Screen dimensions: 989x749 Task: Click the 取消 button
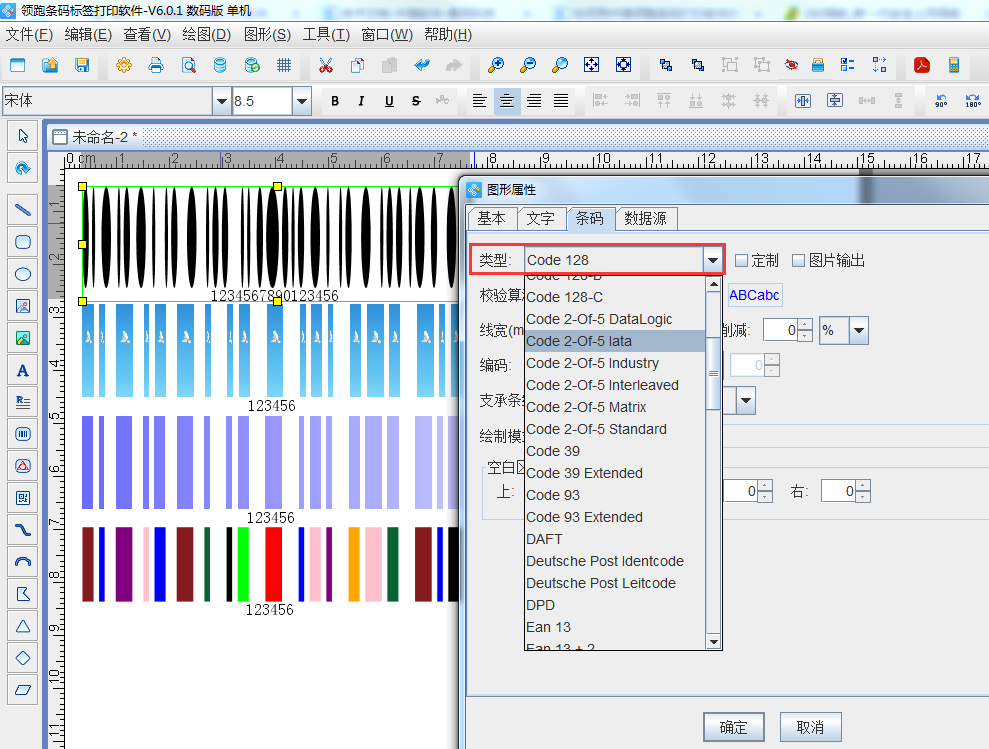(810, 728)
